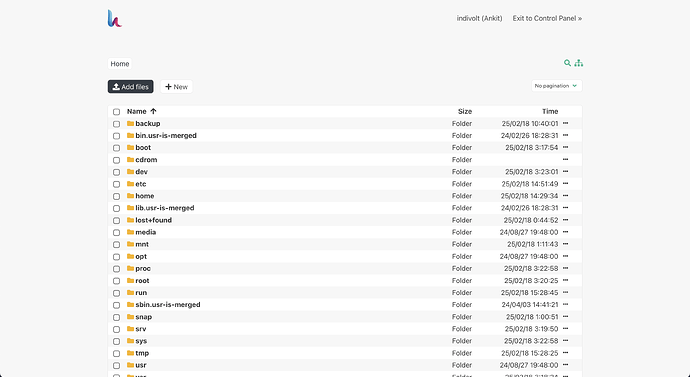Check the box for boot folder

tap(116, 148)
